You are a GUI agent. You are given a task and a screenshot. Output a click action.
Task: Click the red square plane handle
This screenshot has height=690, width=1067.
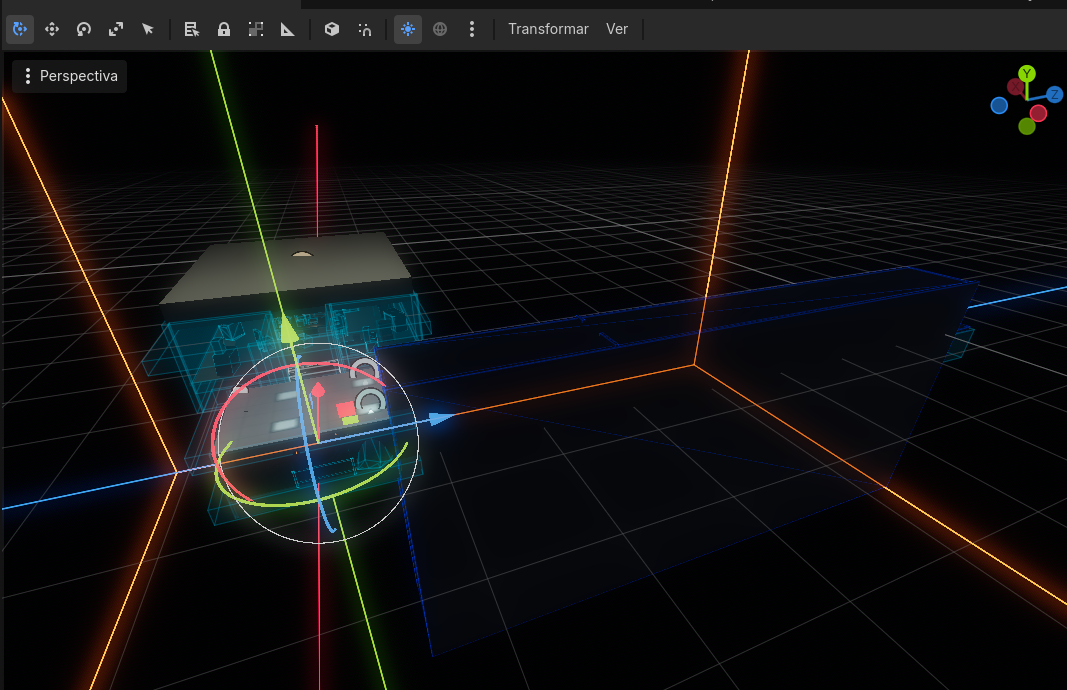pyautogui.click(x=346, y=409)
